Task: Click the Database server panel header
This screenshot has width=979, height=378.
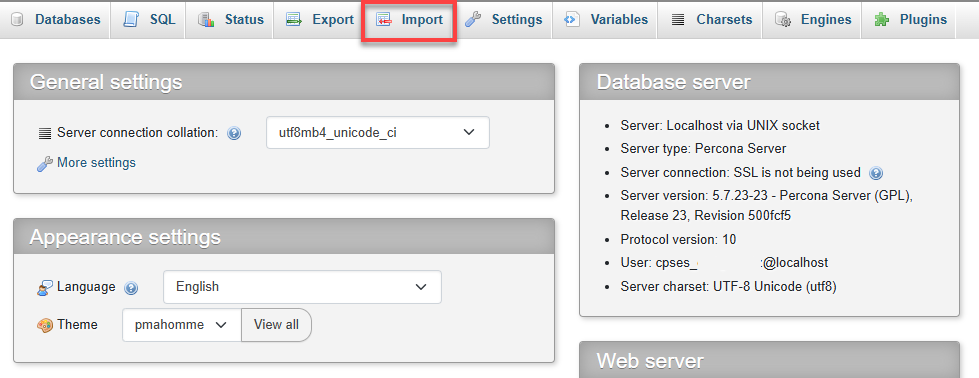Action: pyautogui.click(x=769, y=82)
